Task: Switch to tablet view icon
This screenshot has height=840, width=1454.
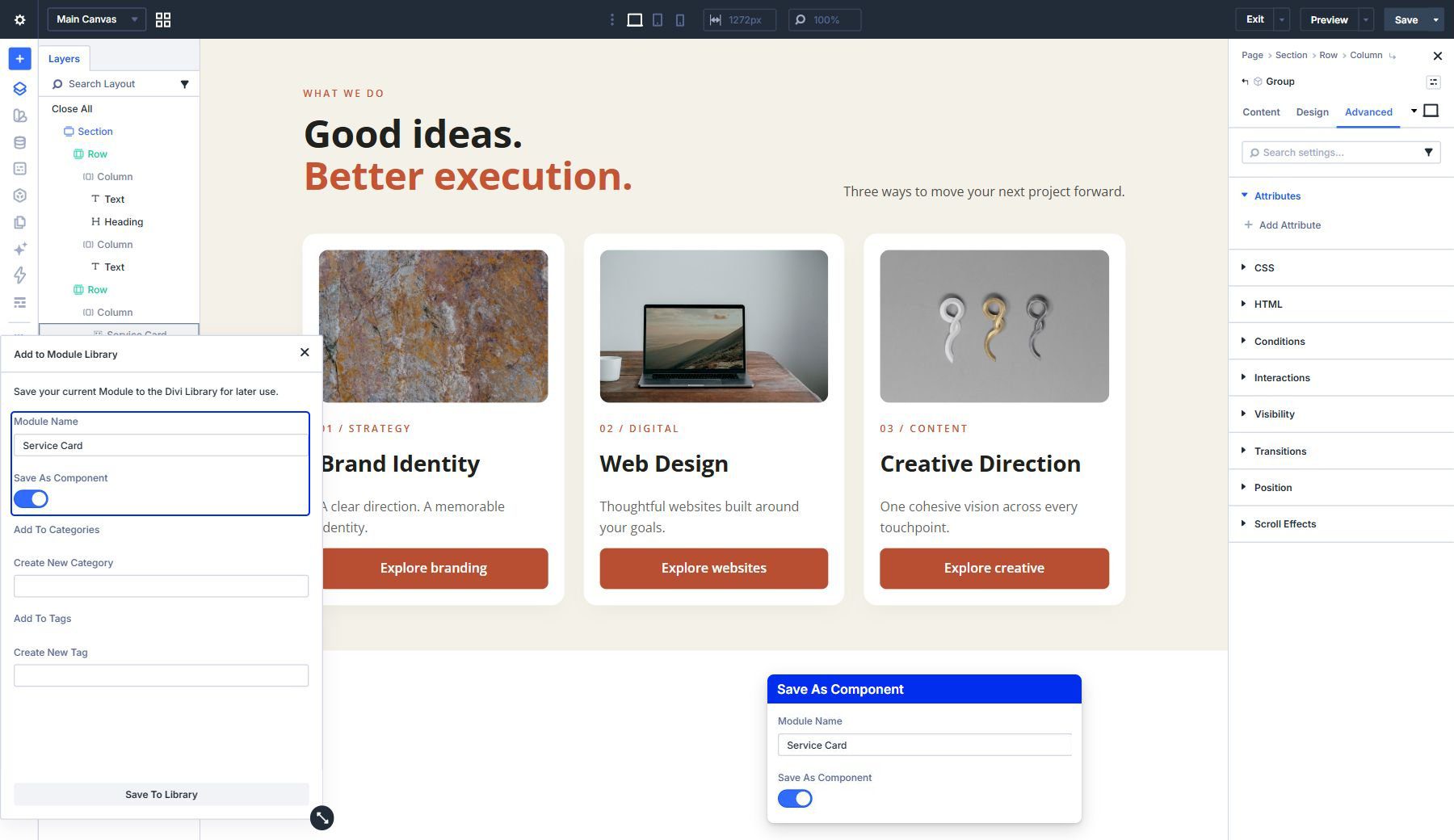Action: coord(658,19)
